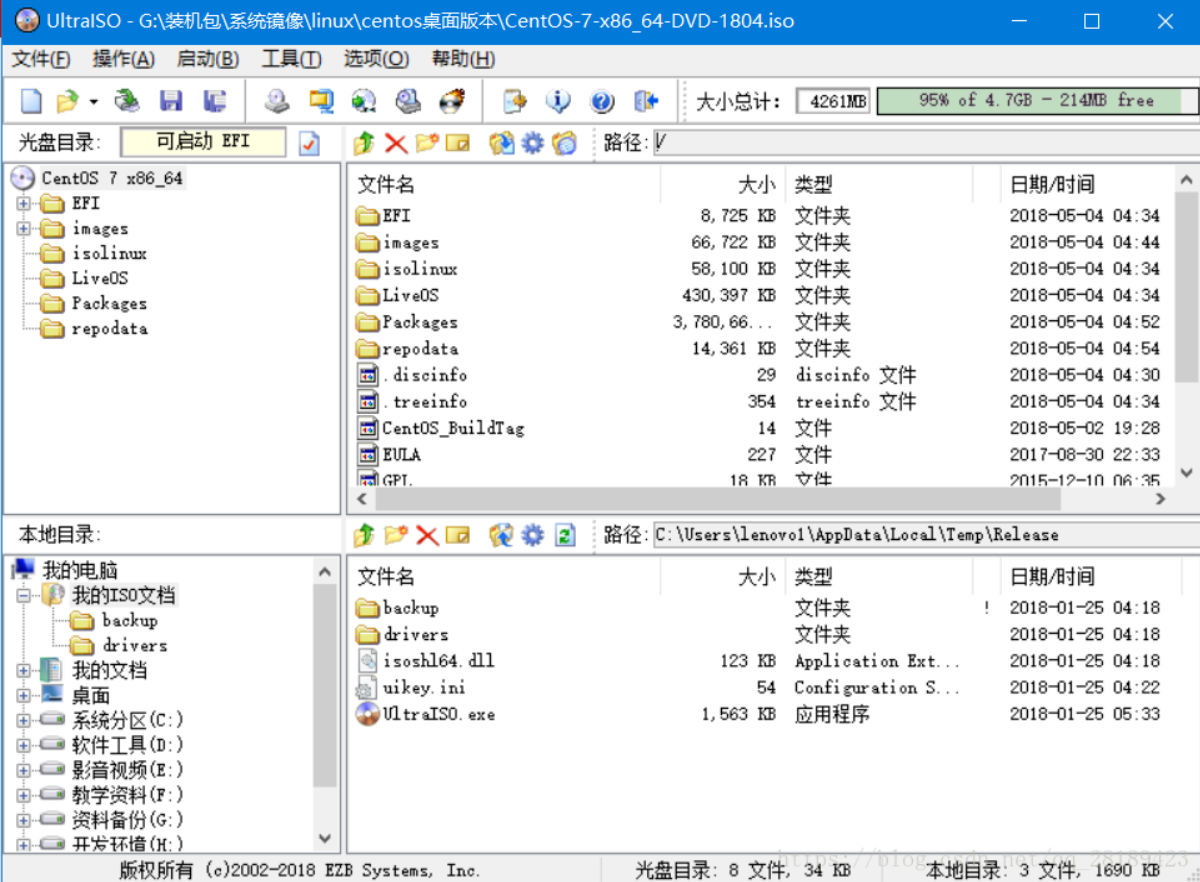1200x882 pixels.
Task: Open Help with the question mark icon
Action: [602, 101]
